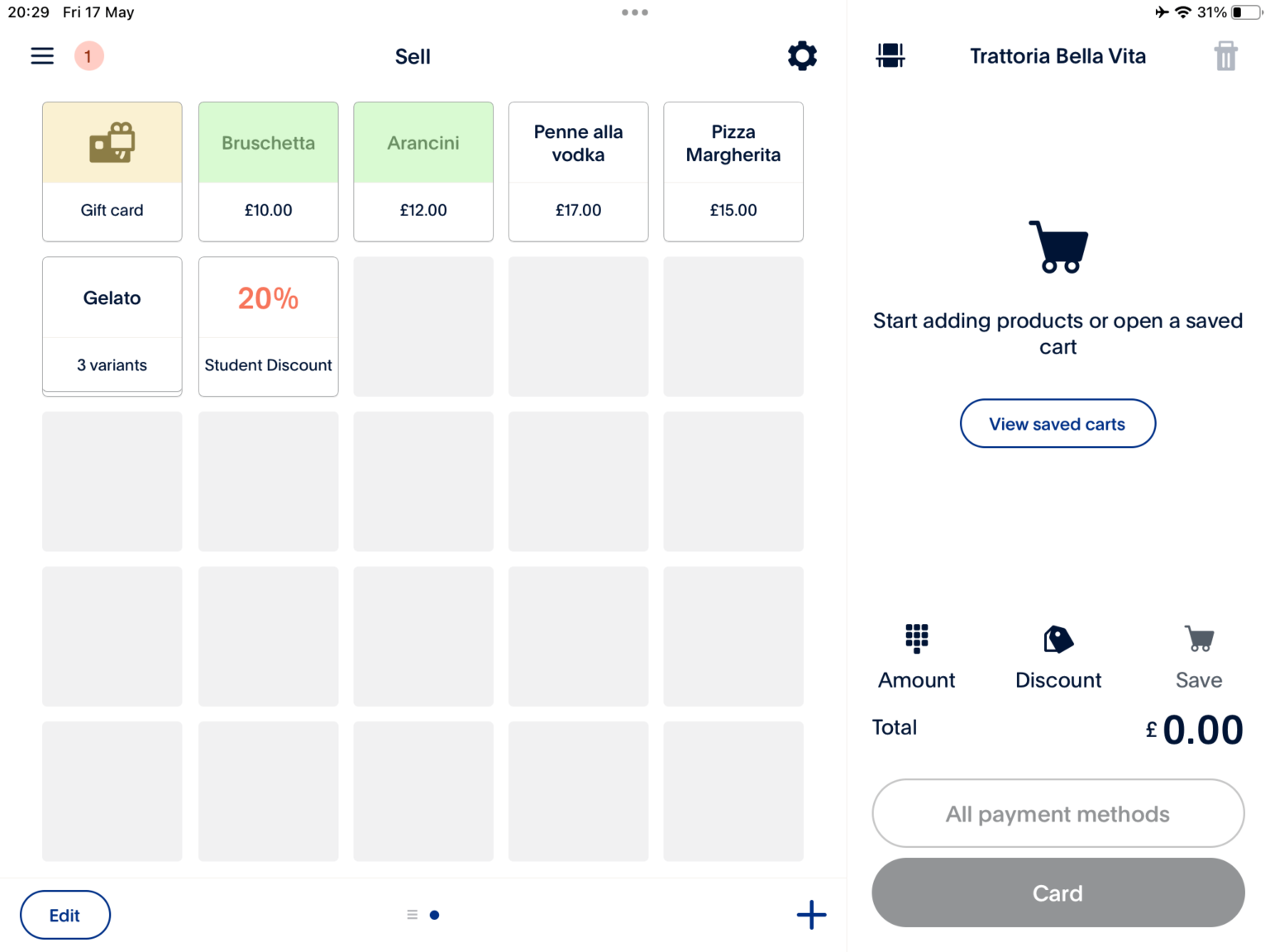Image resolution: width=1270 pixels, height=952 pixels.
Task: Open View saved carts
Action: click(1058, 423)
